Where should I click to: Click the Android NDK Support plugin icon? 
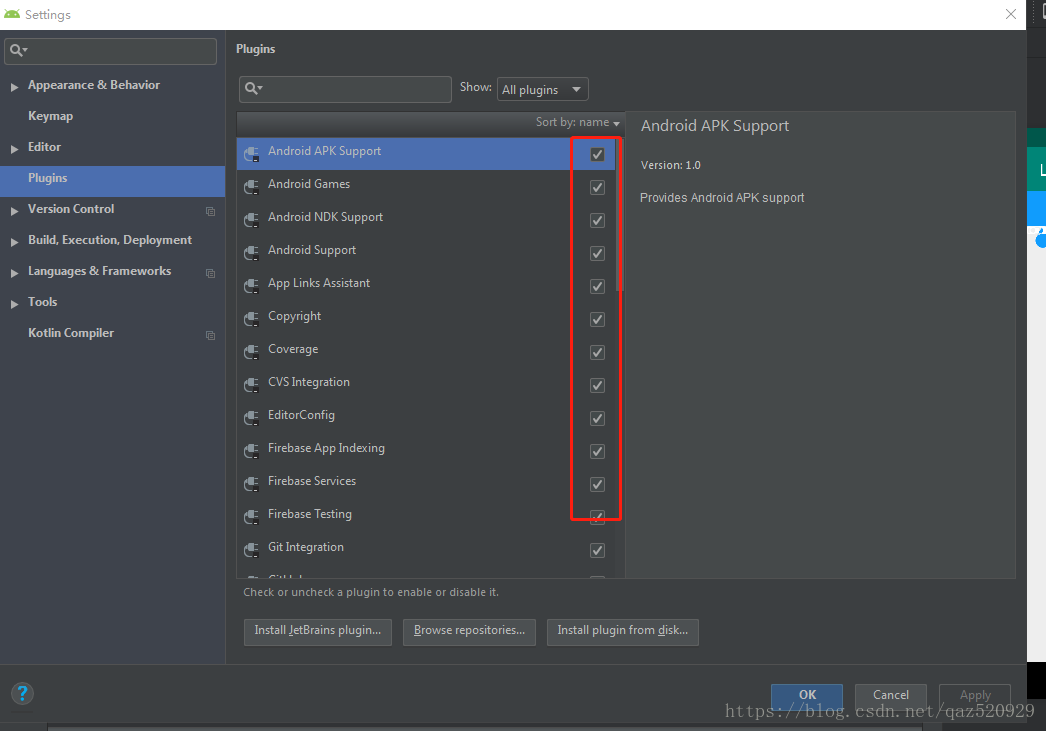(251, 220)
